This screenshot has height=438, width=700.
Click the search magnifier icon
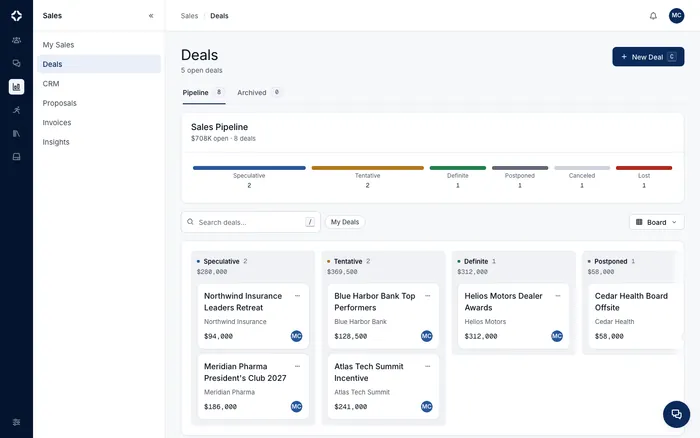pos(190,222)
